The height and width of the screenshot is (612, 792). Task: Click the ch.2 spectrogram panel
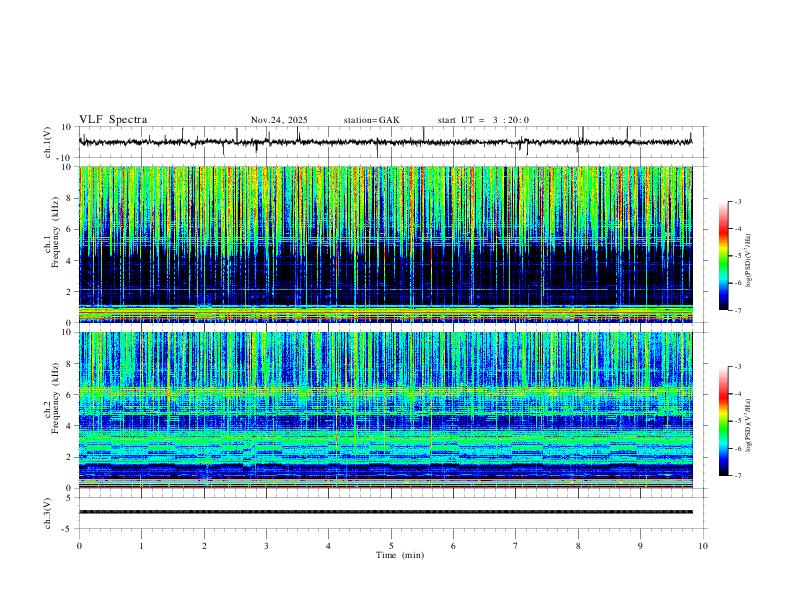click(x=386, y=410)
